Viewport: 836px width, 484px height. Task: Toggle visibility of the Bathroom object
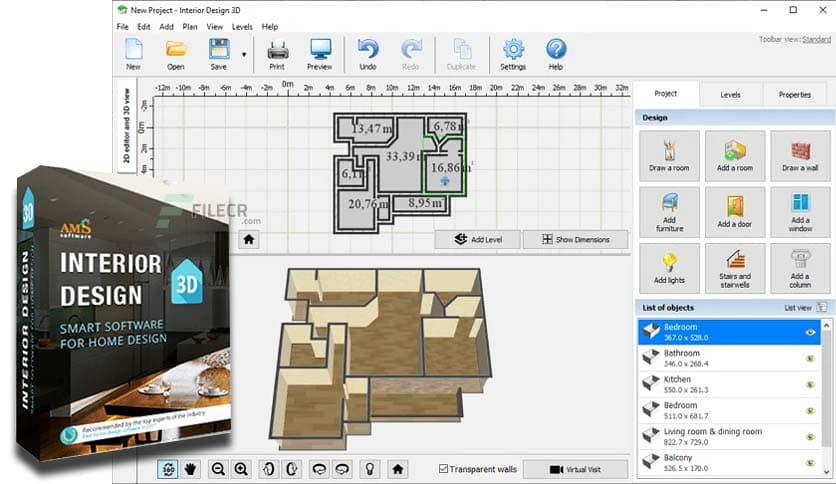(x=810, y=358)
